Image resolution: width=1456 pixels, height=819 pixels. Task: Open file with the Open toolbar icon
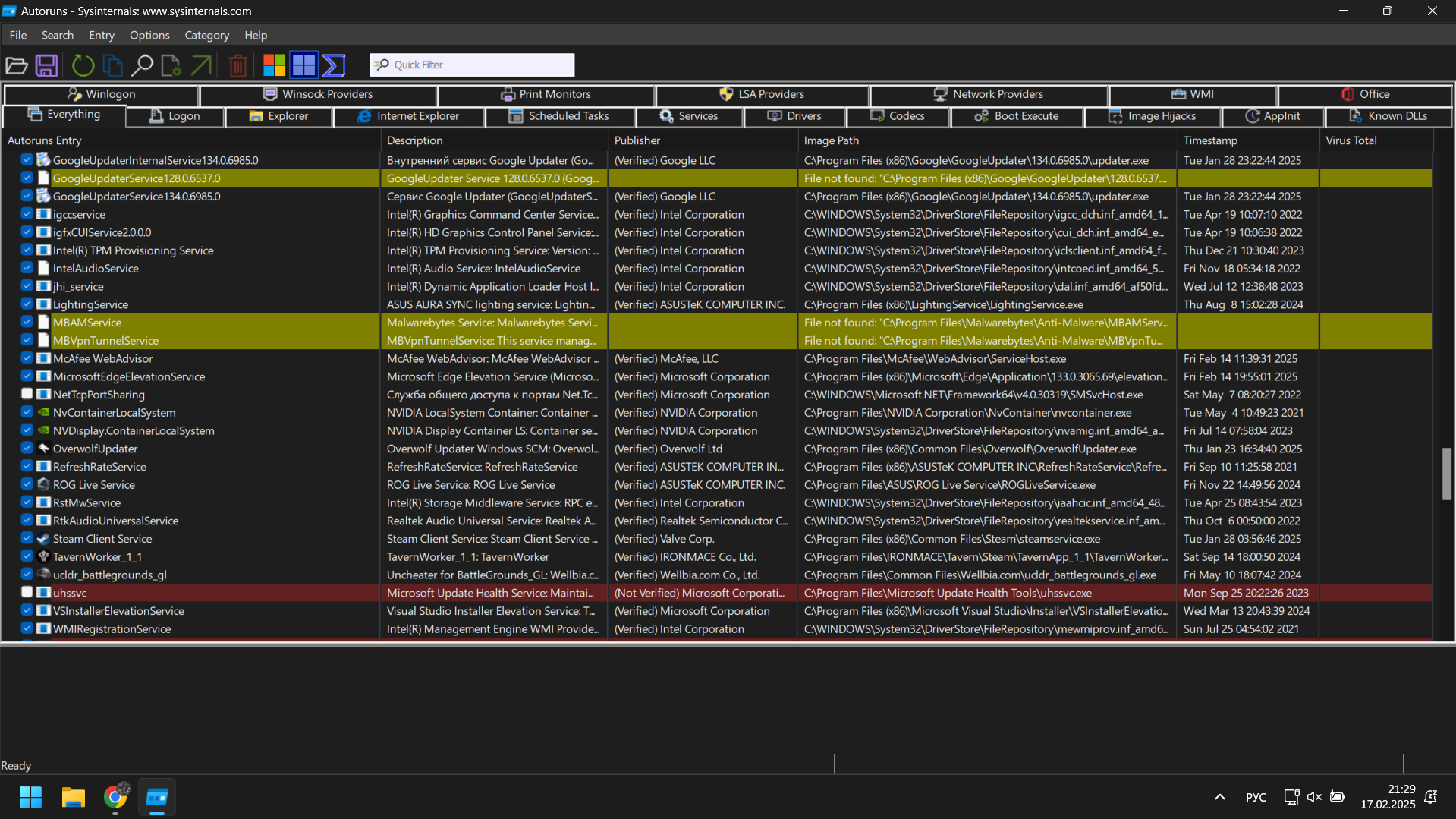click(17, 65)
